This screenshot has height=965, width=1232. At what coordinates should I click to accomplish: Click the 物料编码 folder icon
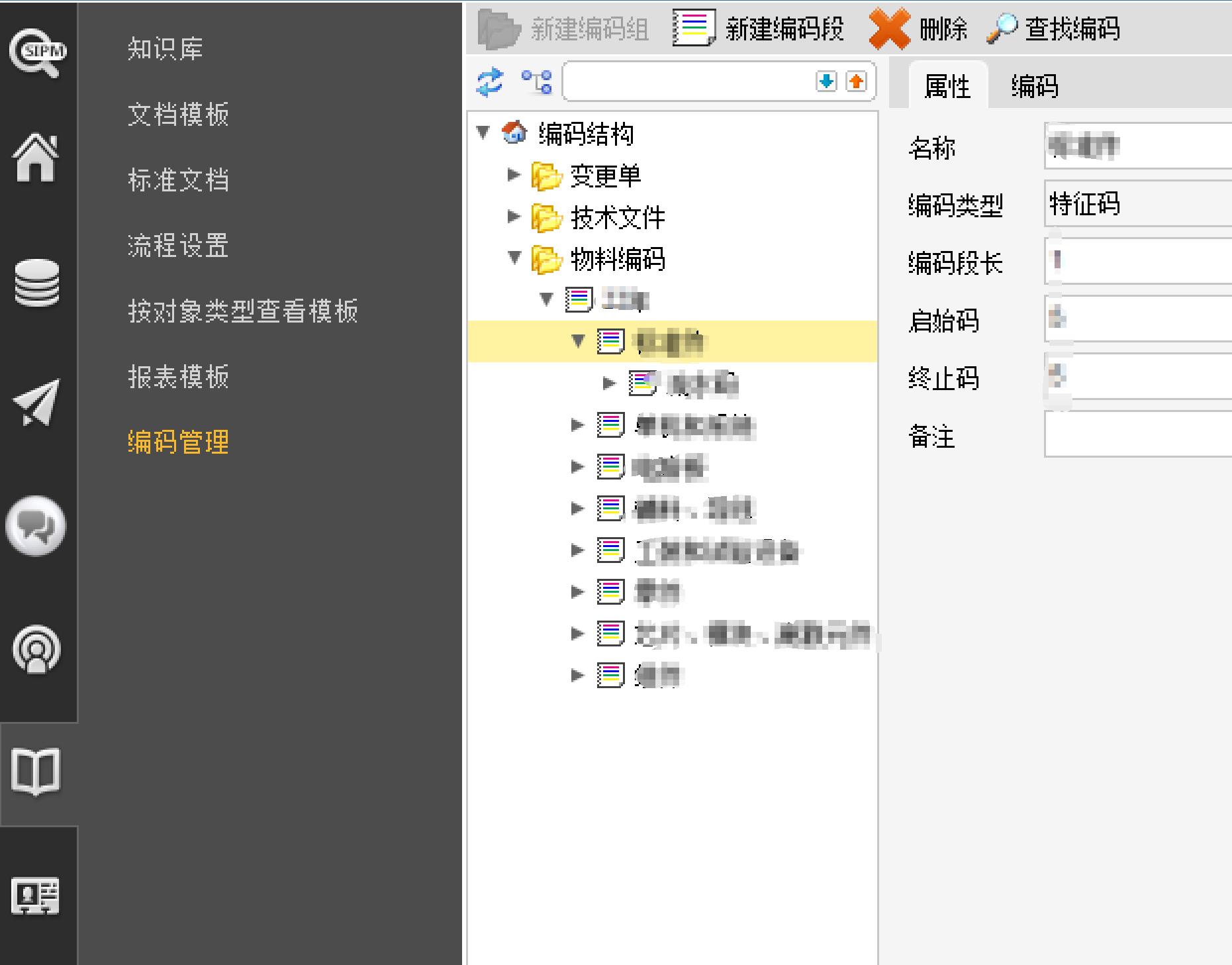(x=547, y=260)
